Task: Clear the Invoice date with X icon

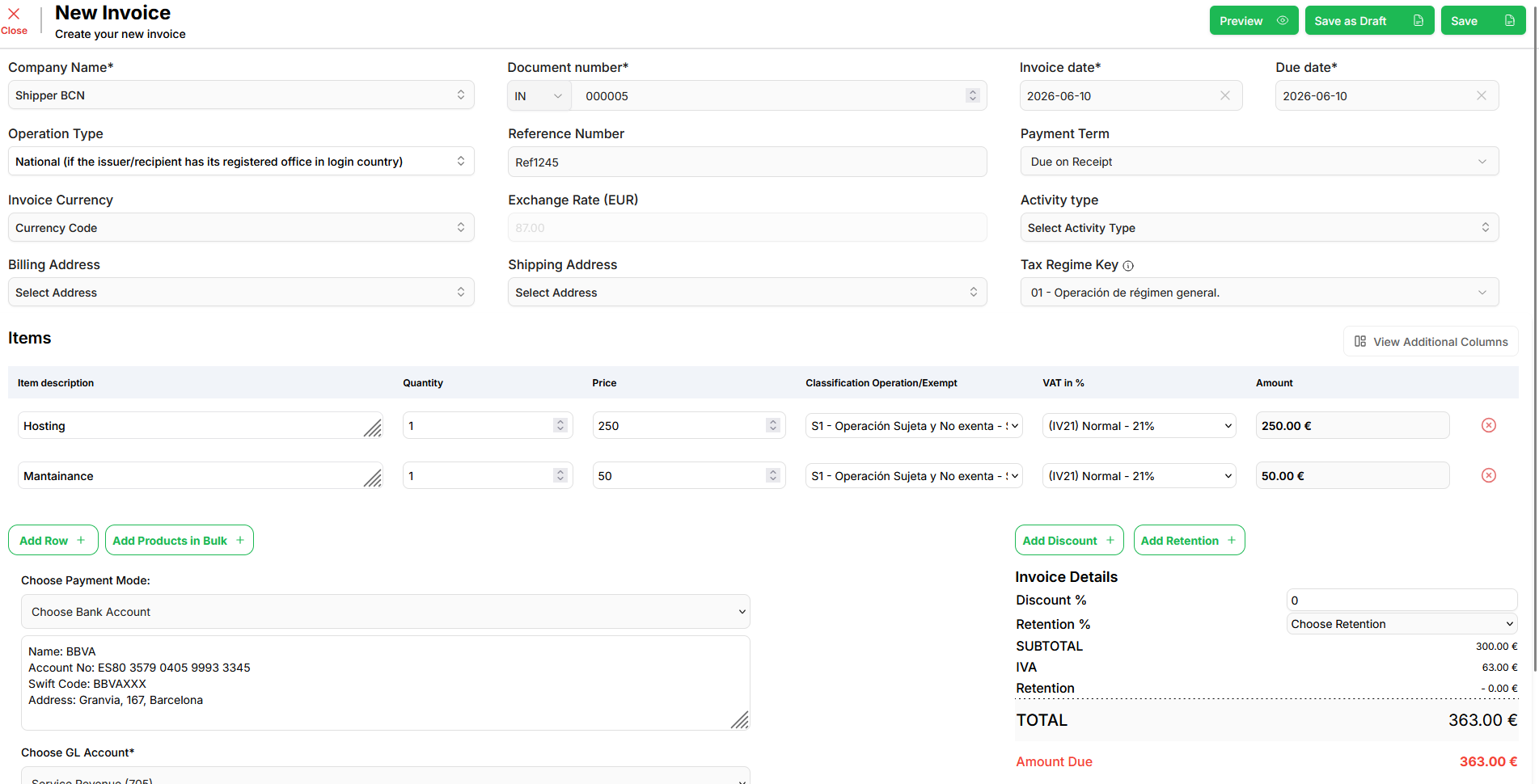Action: click(1225, 95)
